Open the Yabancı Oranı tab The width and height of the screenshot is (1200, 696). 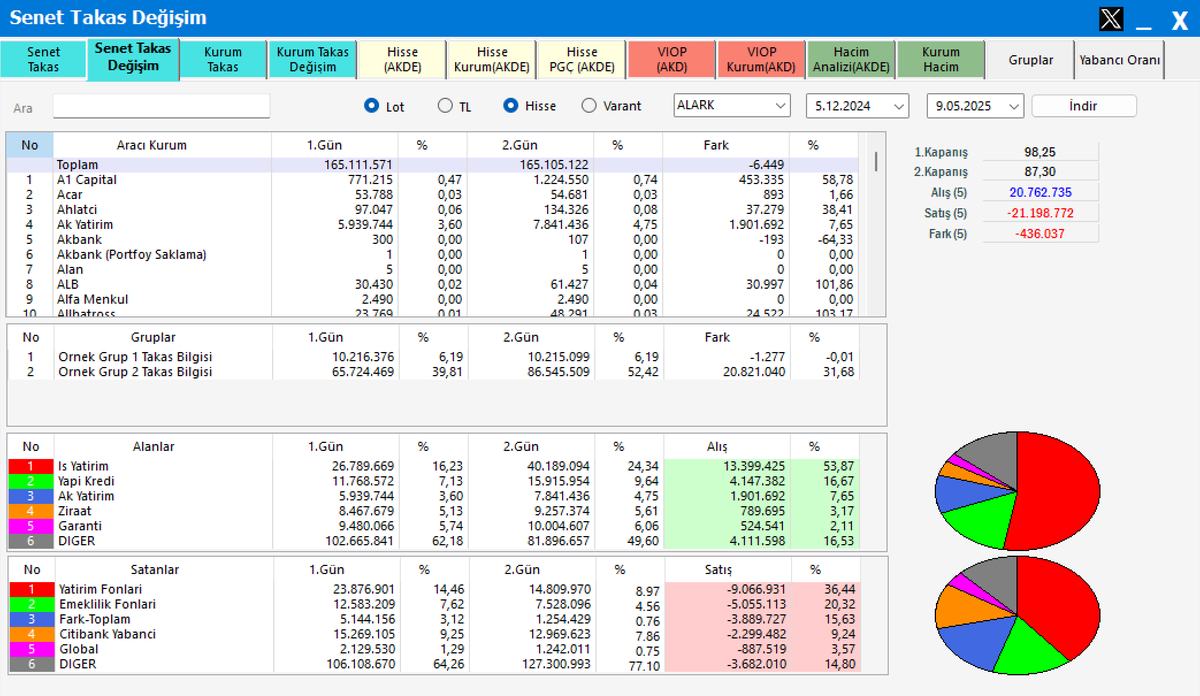(1120, 59)
